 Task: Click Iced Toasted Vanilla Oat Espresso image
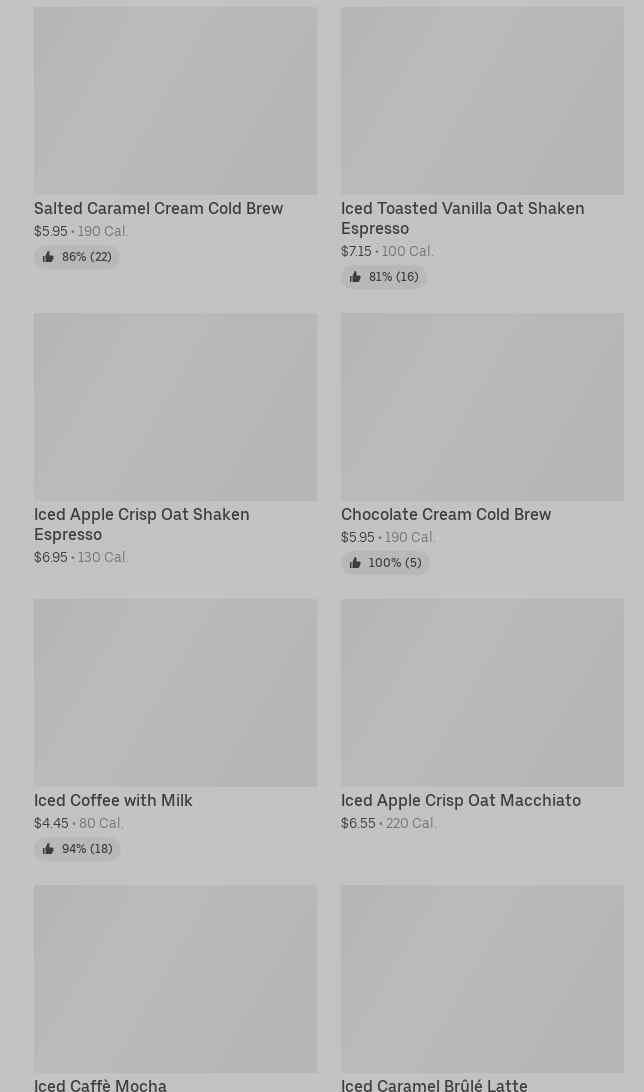tap(482, 100)
